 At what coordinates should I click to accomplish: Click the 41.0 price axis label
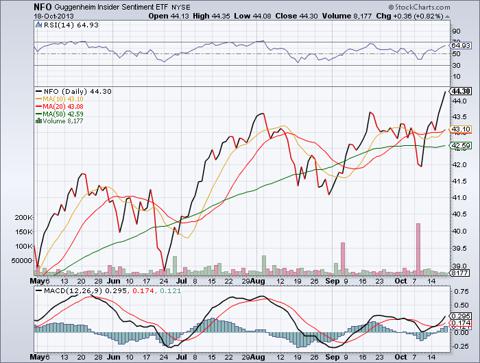click(x=459, y=198)
